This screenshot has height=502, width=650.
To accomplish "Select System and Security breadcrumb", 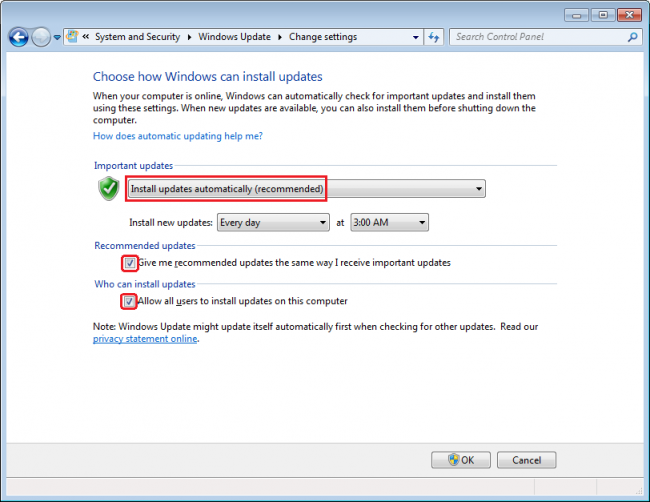I will tap(137, 37).
